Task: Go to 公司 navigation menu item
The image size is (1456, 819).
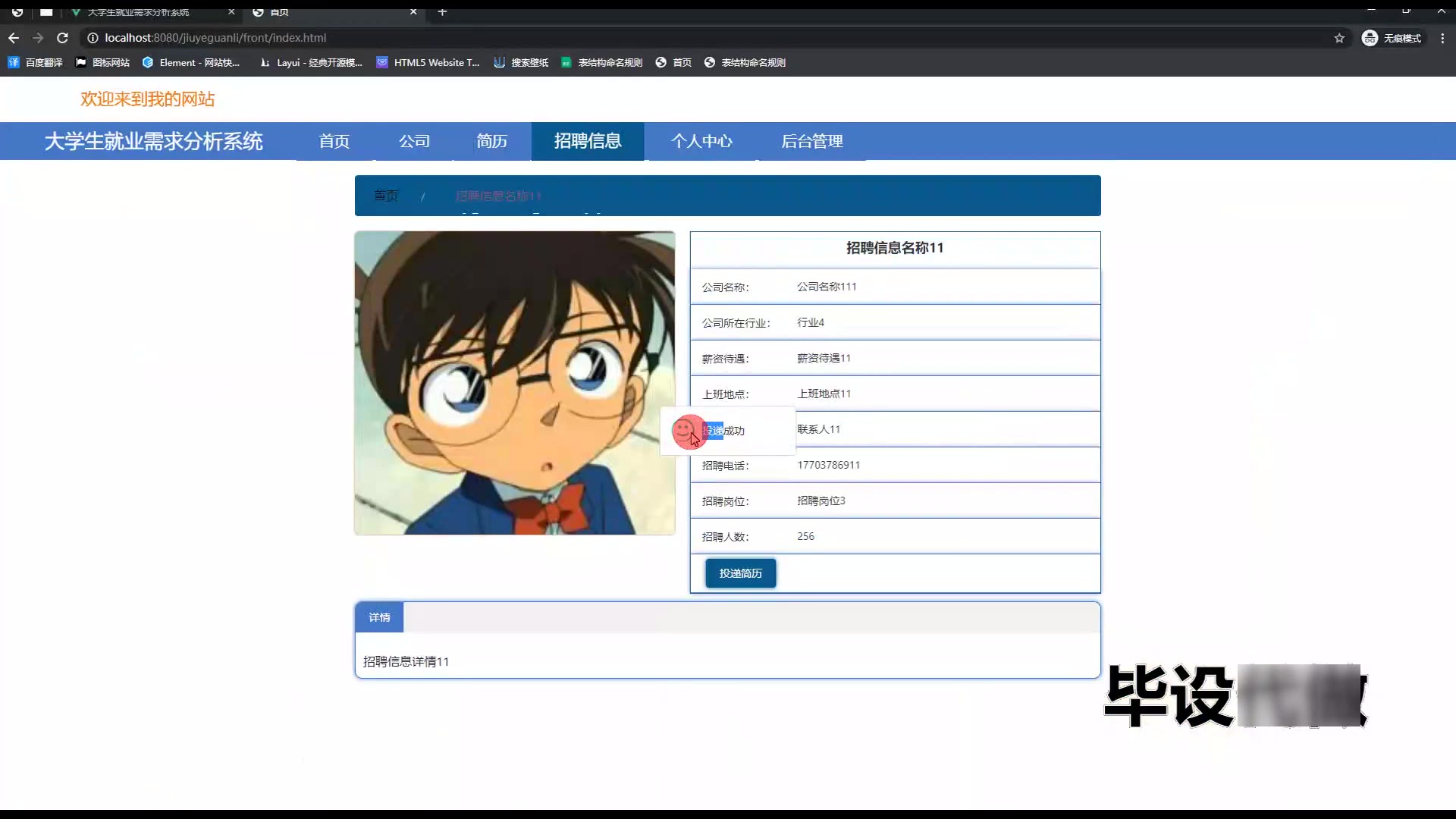Action: pos(414,141)
